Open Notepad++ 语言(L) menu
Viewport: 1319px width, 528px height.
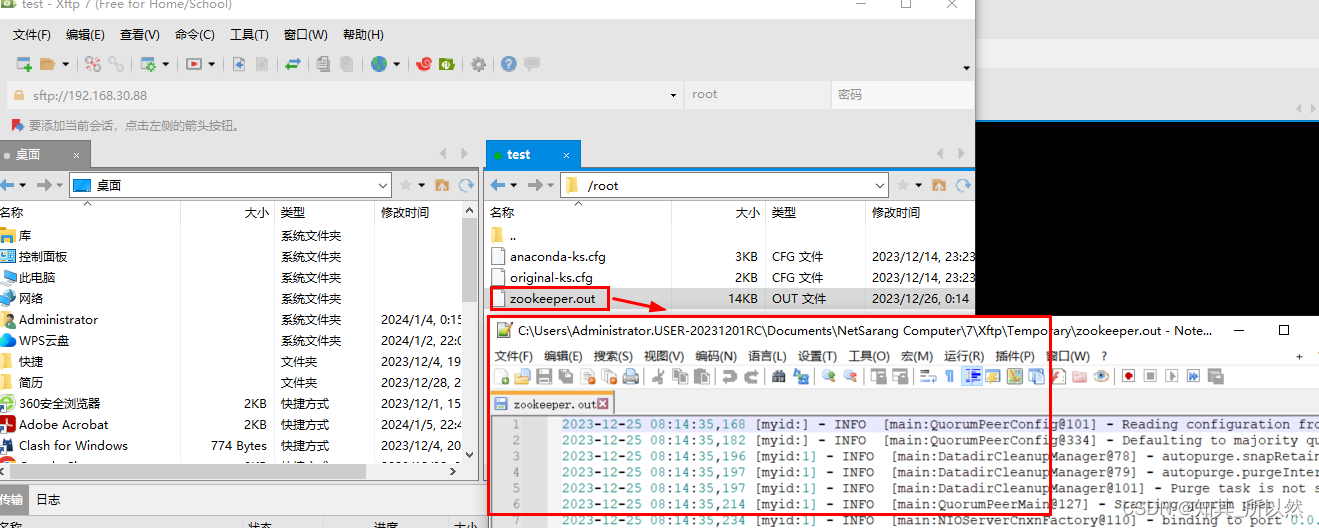(767, 356)
